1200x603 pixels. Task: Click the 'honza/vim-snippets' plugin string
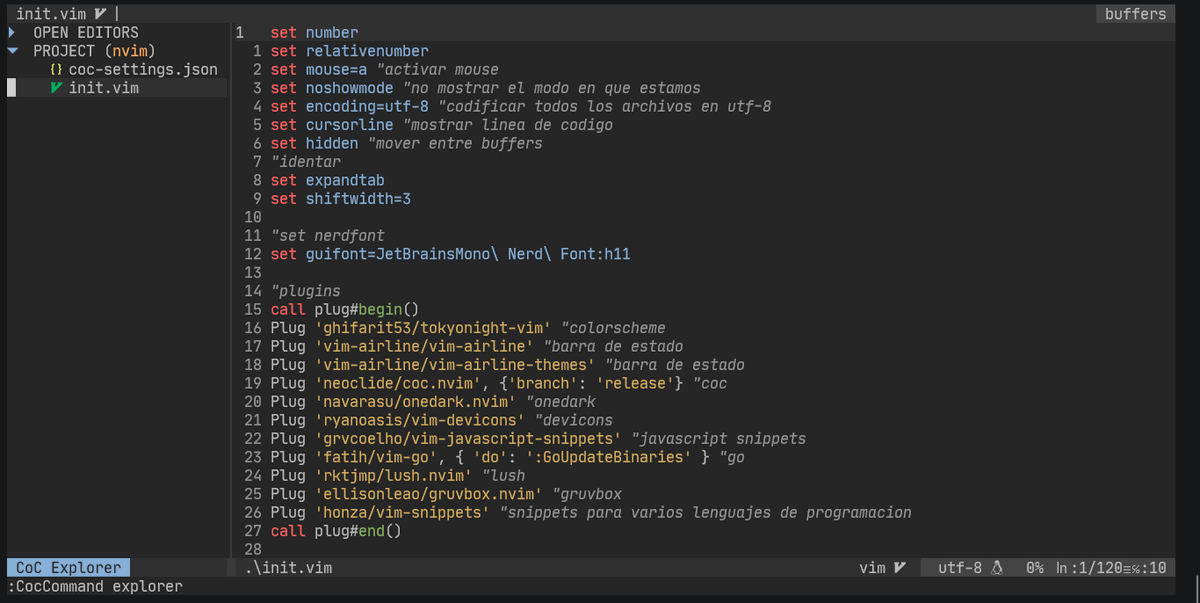[402, 513]
